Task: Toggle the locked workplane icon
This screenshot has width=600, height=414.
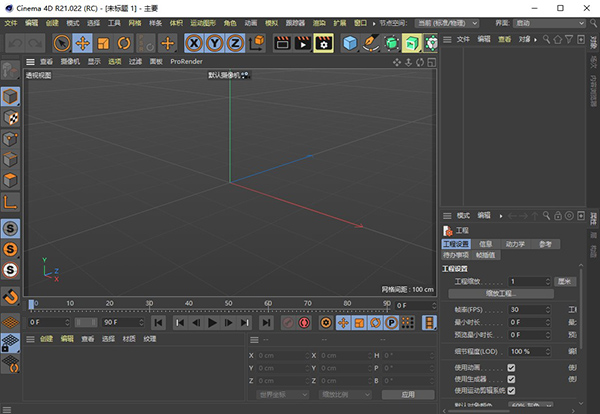Action: (10, 342)
